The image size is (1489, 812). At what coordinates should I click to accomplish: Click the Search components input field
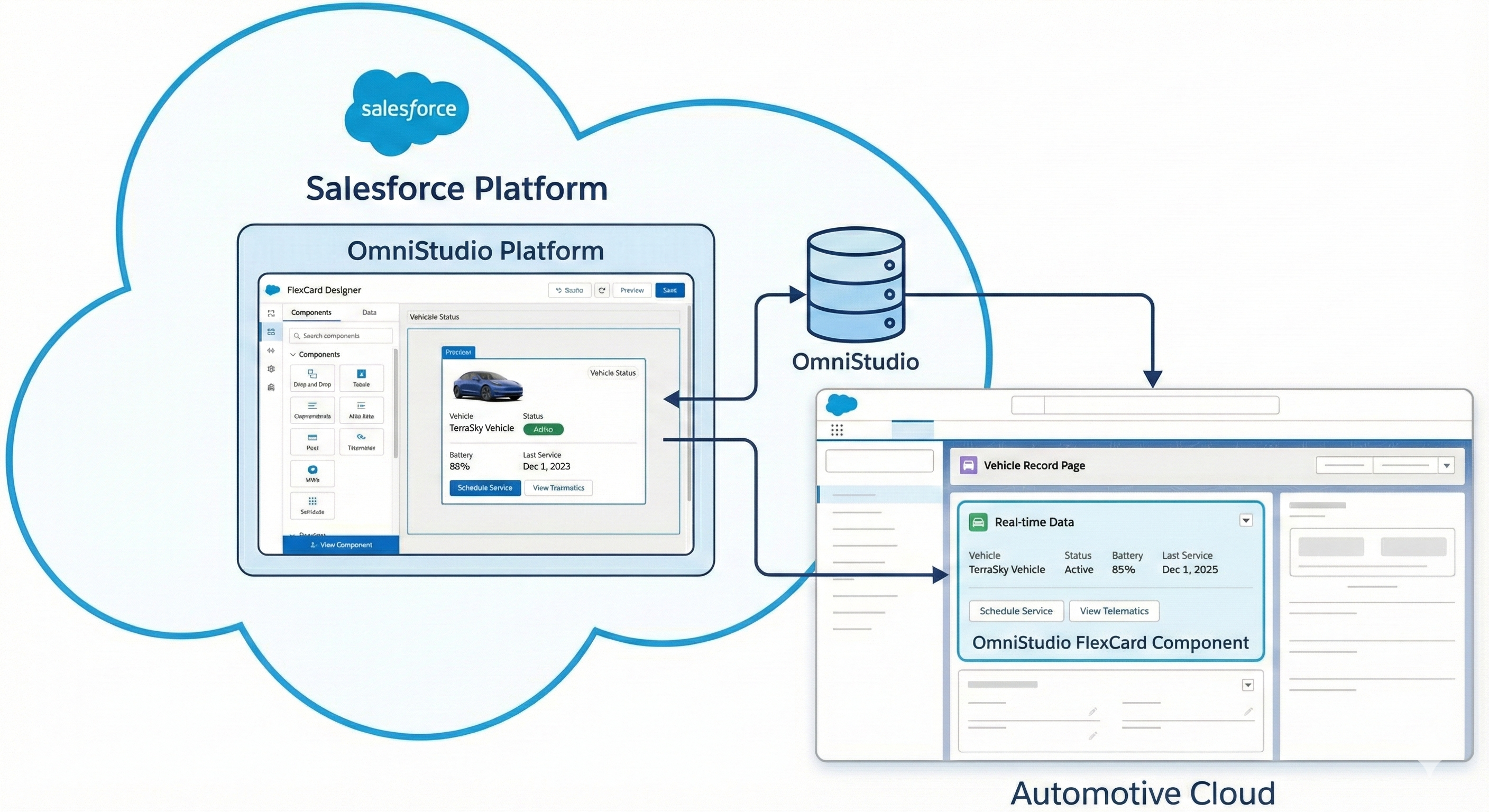tap(341, 336)
